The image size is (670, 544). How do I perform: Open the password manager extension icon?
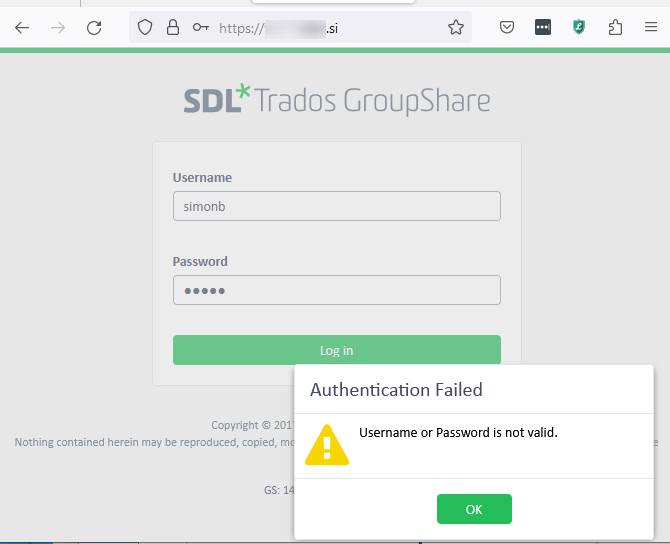point(543,27)
